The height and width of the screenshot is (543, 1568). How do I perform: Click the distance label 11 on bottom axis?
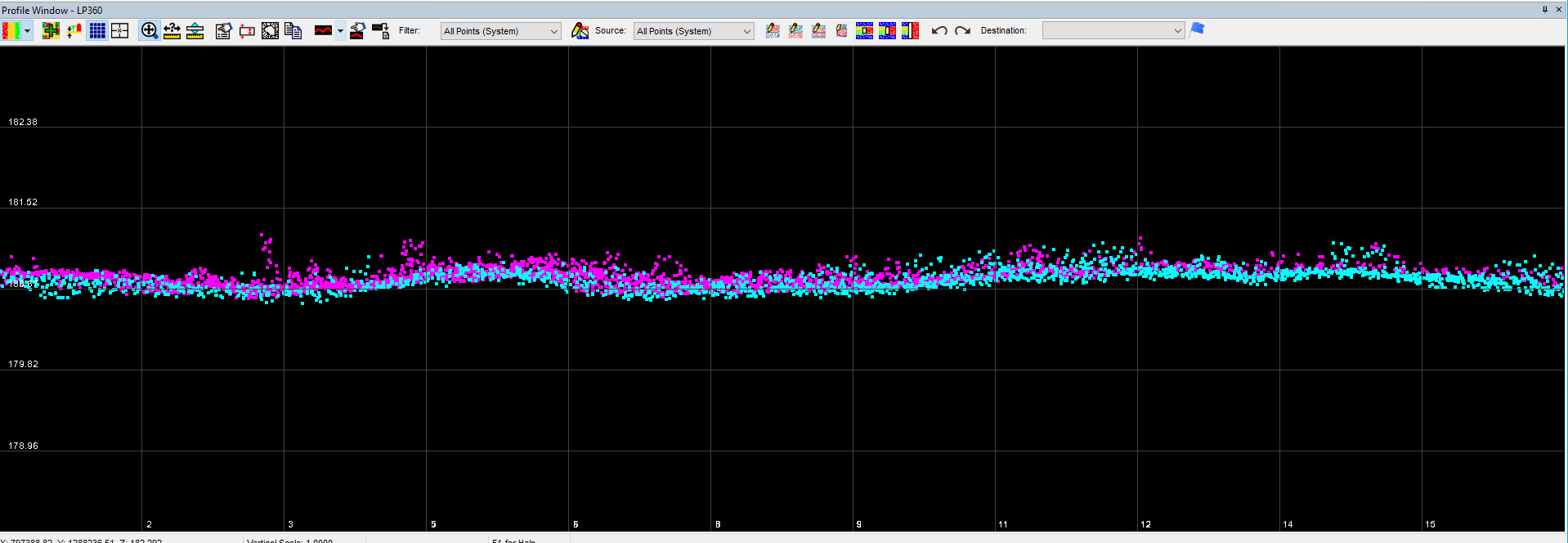pos(1003,524)
